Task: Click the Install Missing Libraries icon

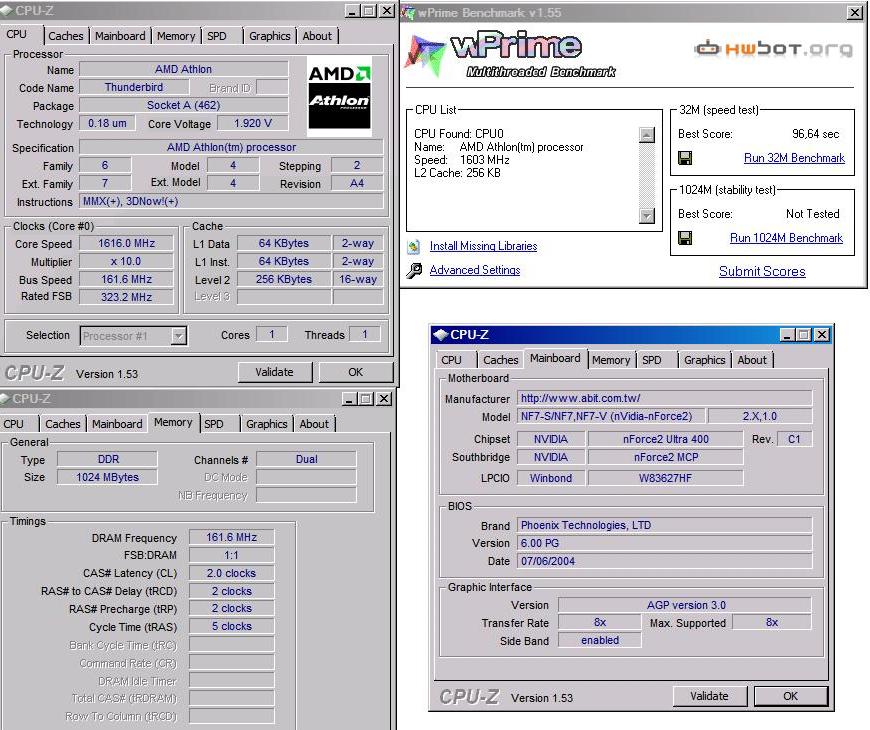Action: pos(413,246)
